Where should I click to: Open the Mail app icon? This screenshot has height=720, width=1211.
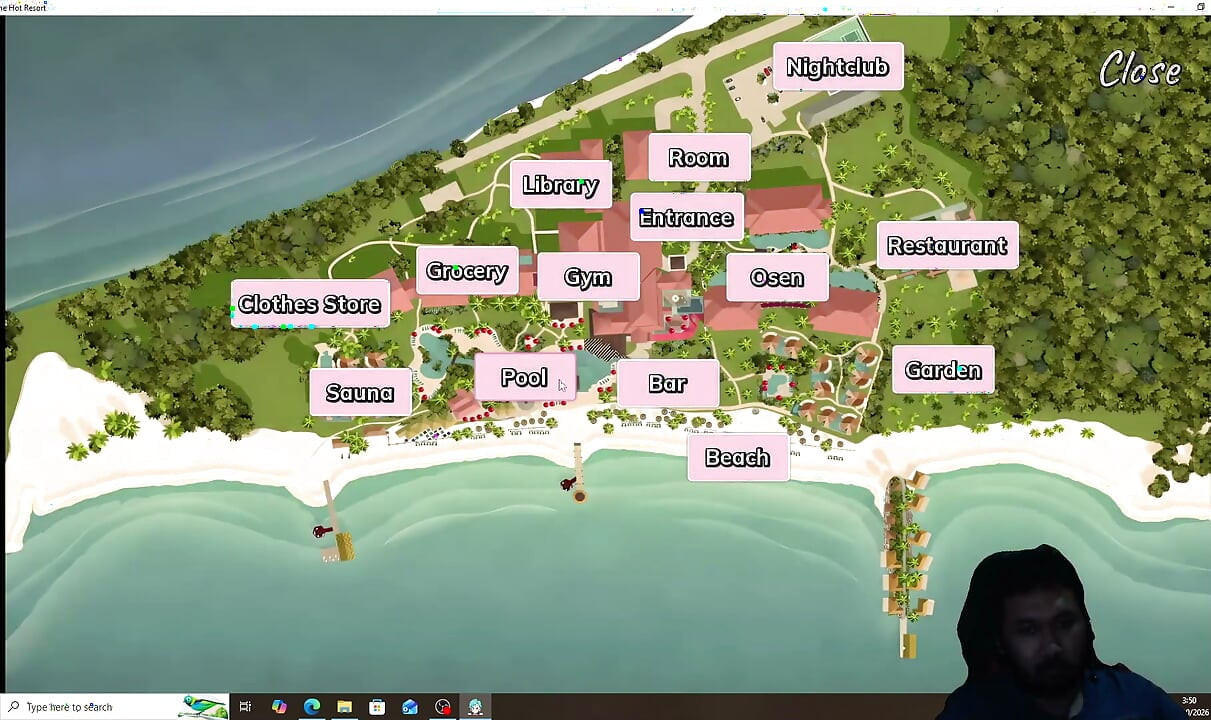click(x=410, y=707)
